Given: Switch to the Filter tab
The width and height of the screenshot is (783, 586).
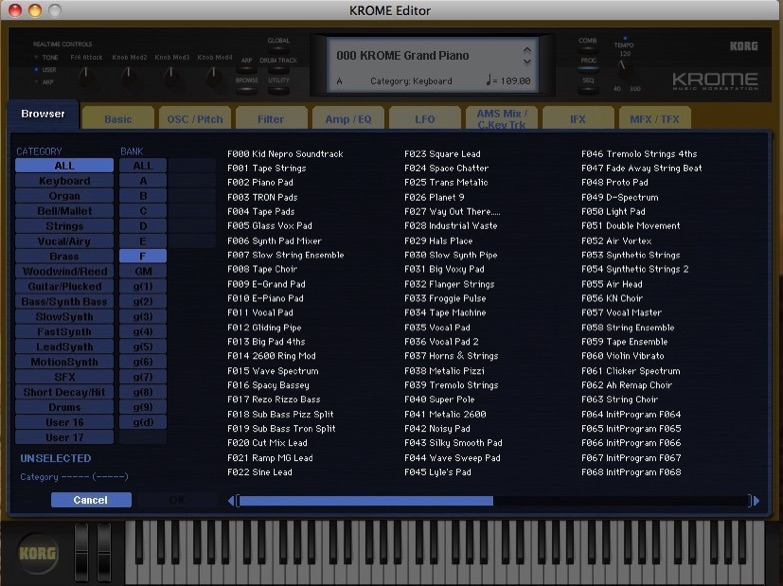Looking at the screenshot, I should 271,118.
